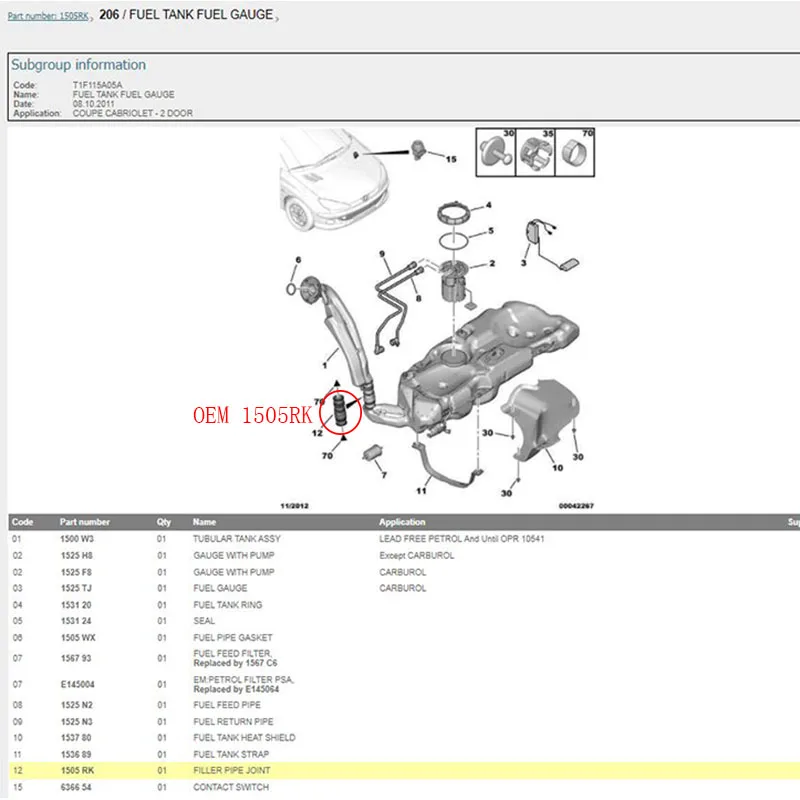Click CONTACT SWITCH name cell
The height and width of the screenshot is (800, 800).
coord(231,787)
